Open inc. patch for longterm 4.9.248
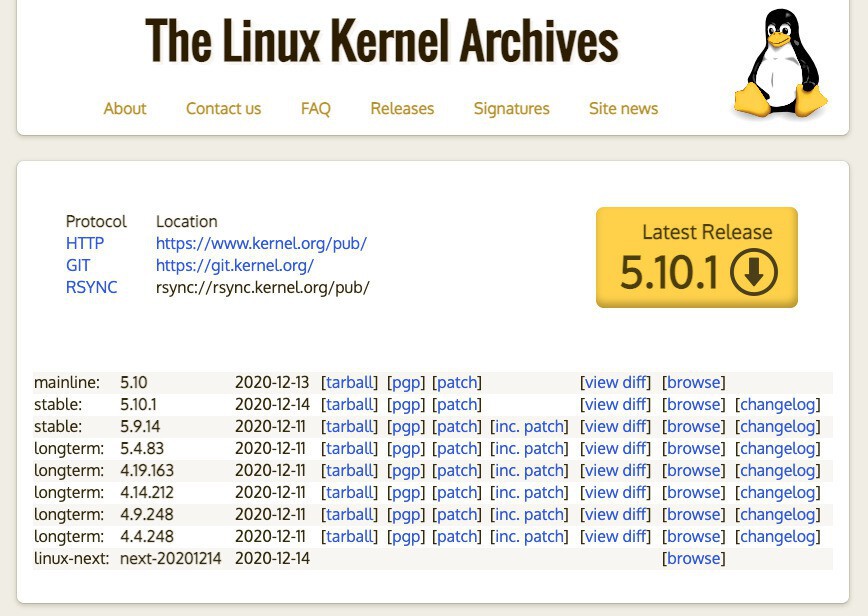Screen dimensions: 868x616 click(x=529, y=515)
